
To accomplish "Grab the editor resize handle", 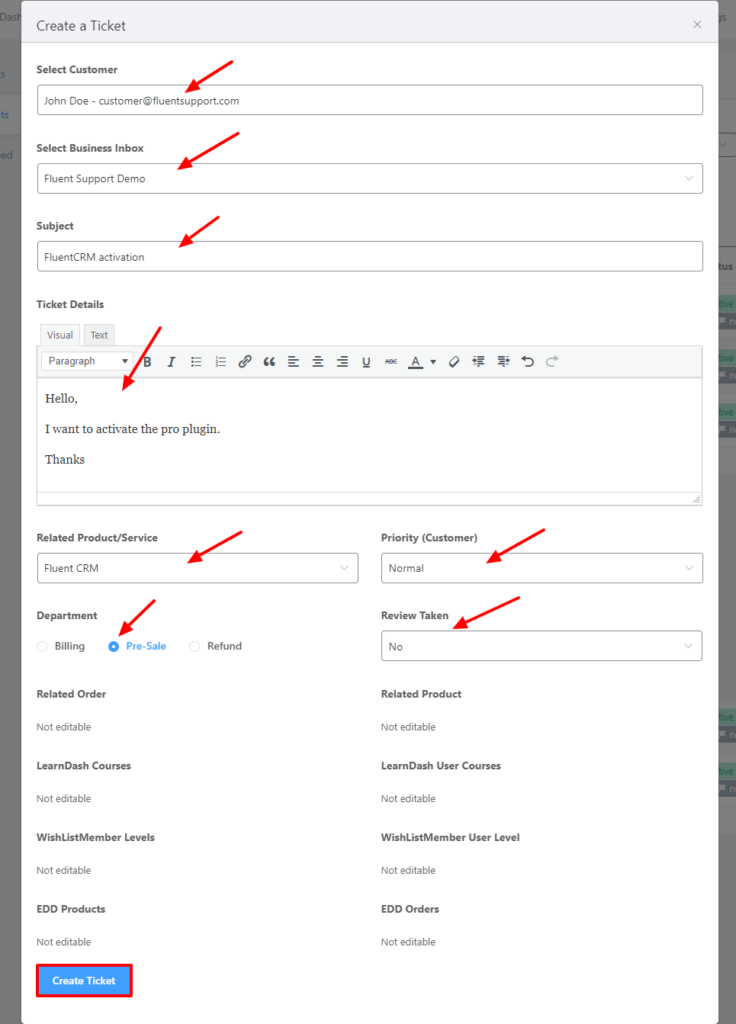I will click(x=696, y=499).
